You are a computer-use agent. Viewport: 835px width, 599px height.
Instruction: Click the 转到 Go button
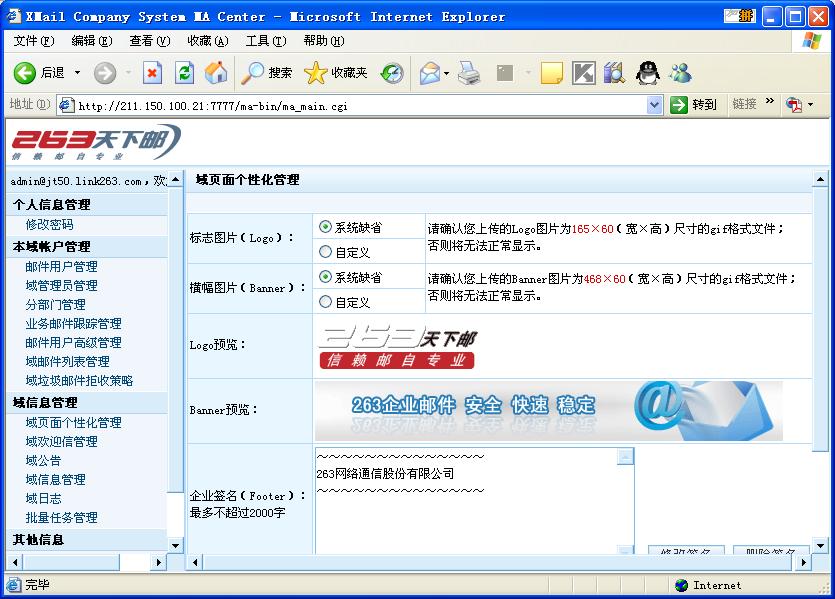pos(694,105)
